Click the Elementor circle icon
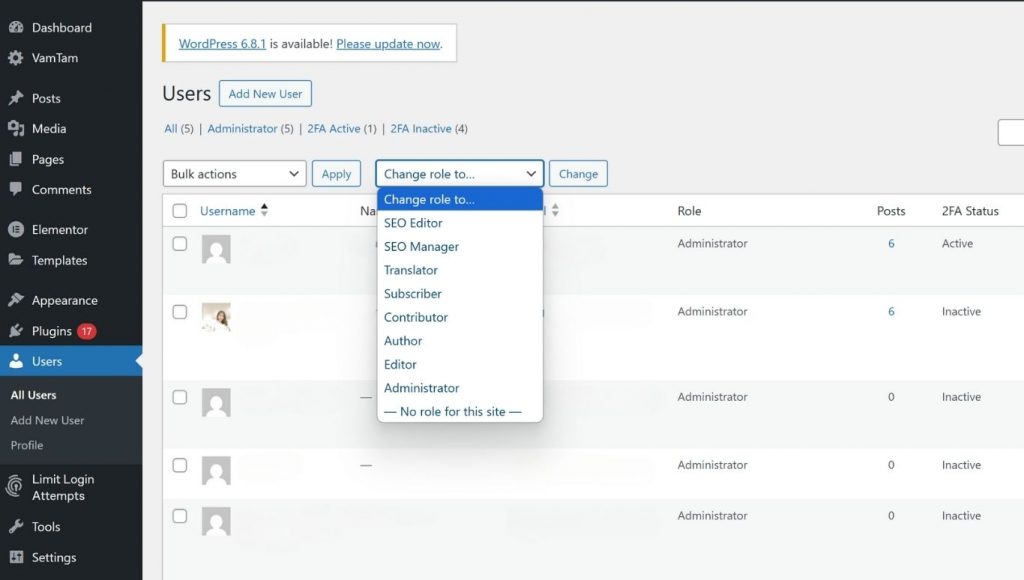 [16, 230]
